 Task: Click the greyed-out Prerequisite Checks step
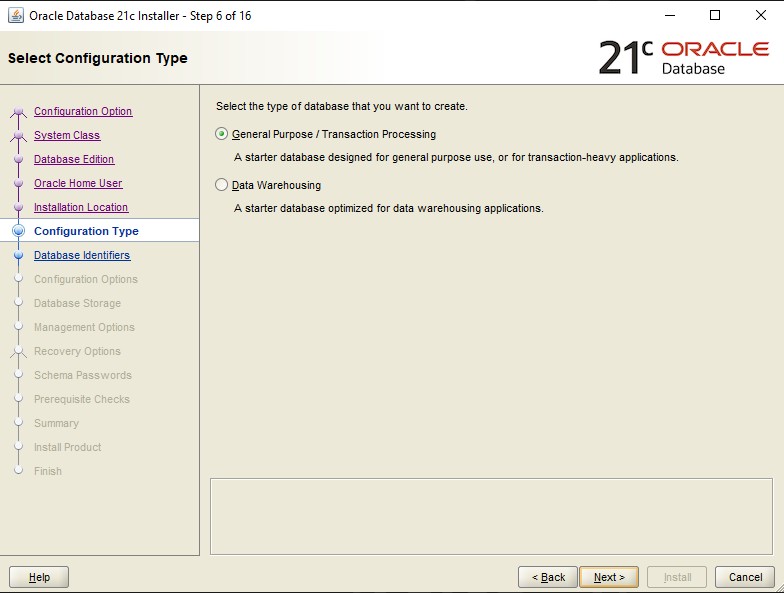(82, 399)
